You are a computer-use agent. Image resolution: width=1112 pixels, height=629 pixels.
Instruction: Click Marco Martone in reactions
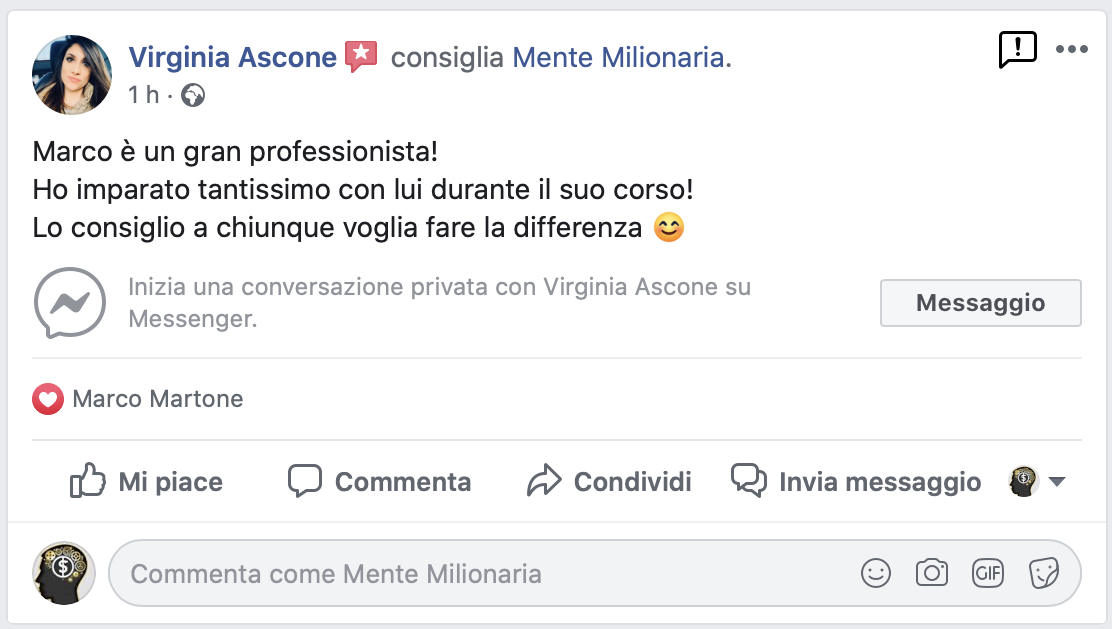(158, 400)
